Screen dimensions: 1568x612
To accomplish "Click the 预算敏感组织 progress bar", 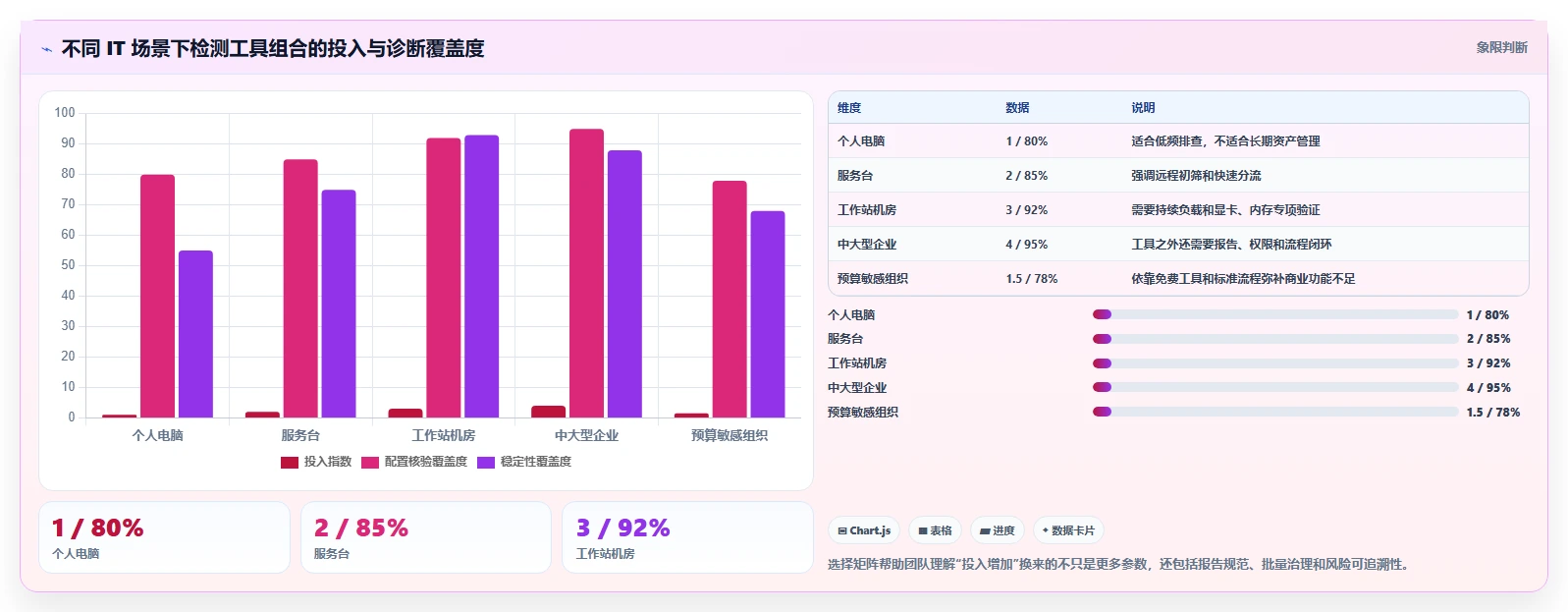I will [1275, 412].
